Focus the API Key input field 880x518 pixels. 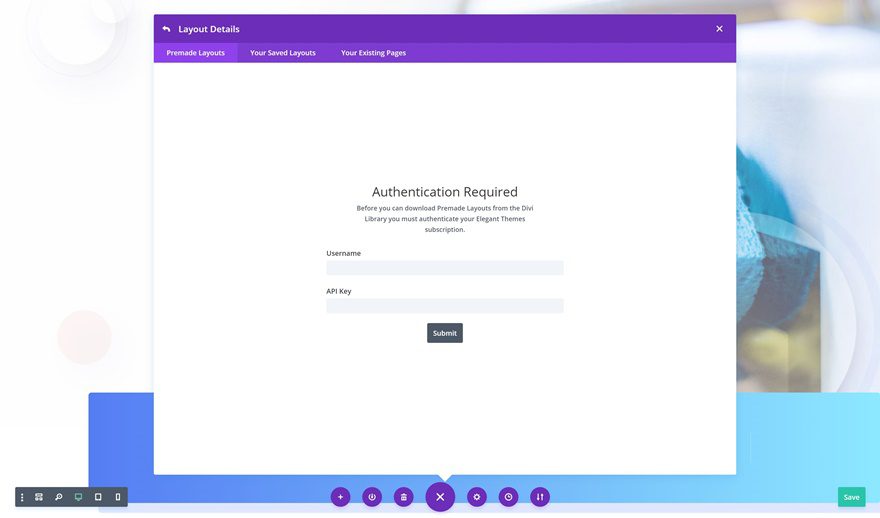point(444,306)
